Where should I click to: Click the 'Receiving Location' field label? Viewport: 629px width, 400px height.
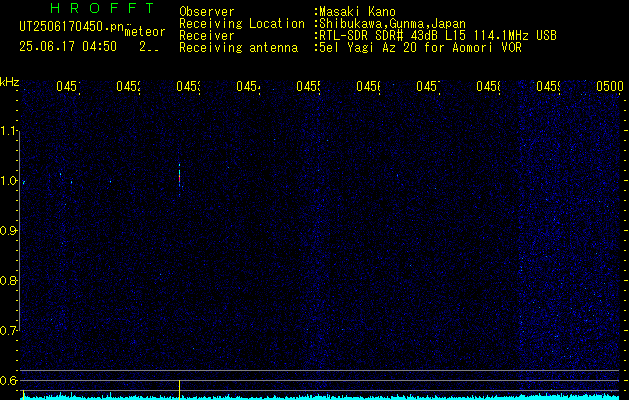(242, 24)
